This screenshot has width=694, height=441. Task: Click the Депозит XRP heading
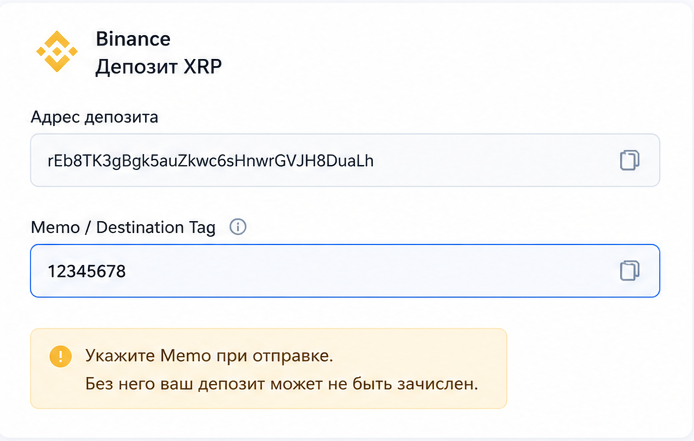pos(158,67)
